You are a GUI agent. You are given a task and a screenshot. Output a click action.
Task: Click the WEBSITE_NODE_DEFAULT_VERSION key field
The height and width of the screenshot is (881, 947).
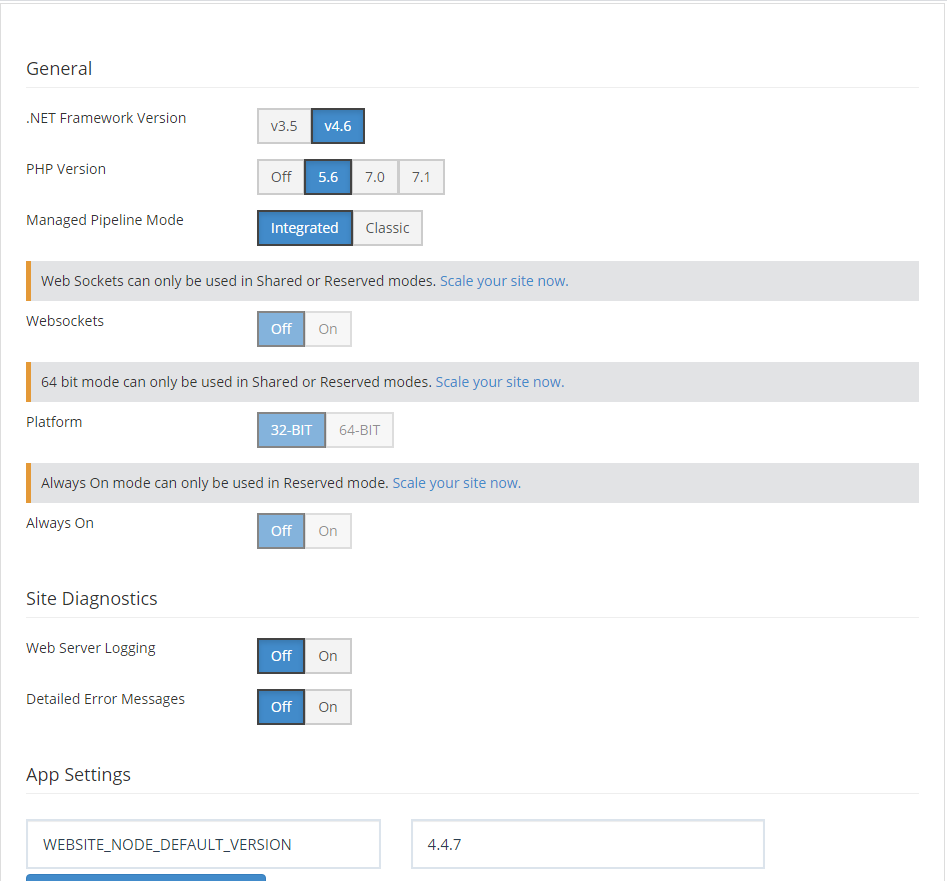click(x=203, y=844)
